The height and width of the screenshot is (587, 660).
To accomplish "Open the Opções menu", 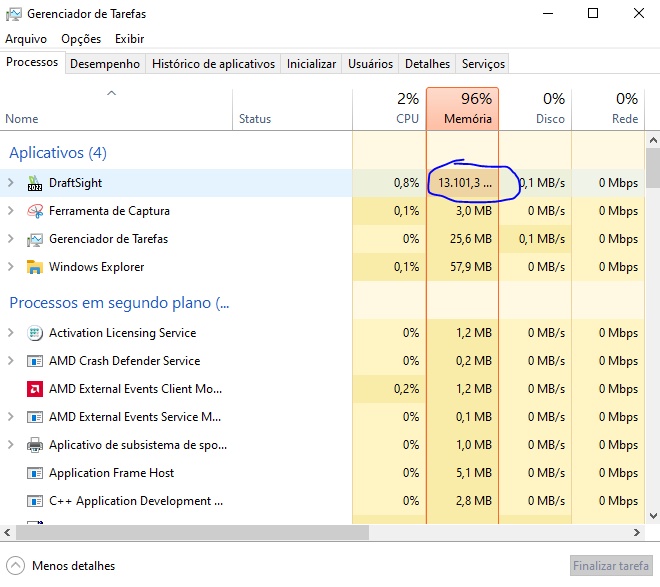I will click(x=81, y=39).
